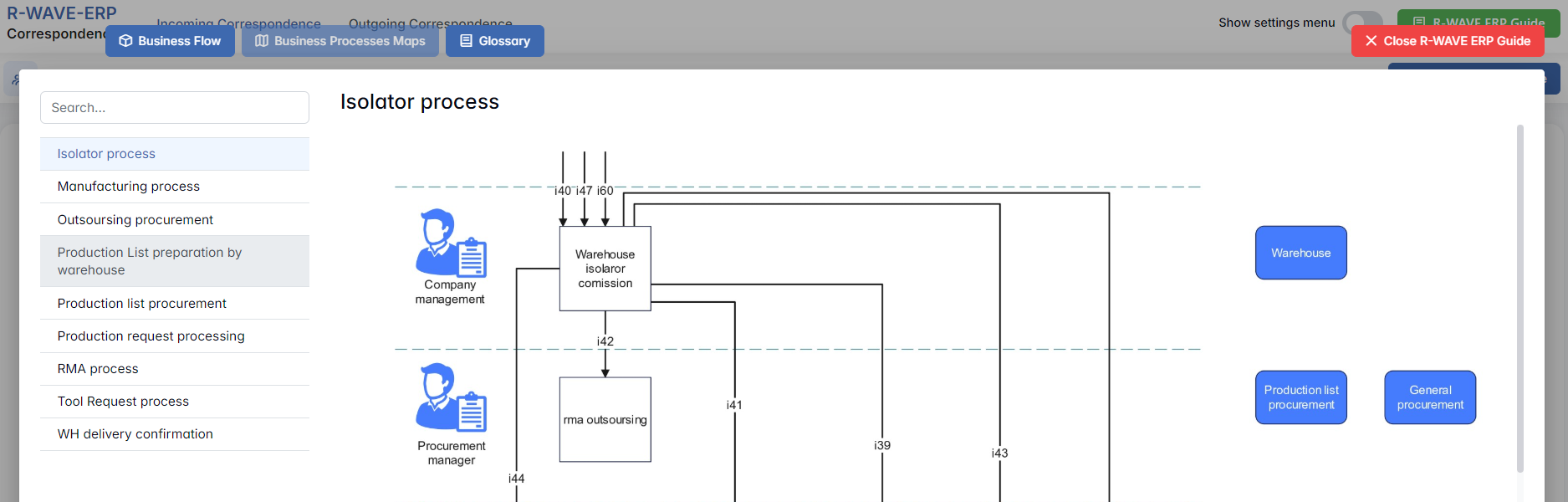Open WH delivery confirmation process
Screen dimensions: 1568x502
click(175, 434)
